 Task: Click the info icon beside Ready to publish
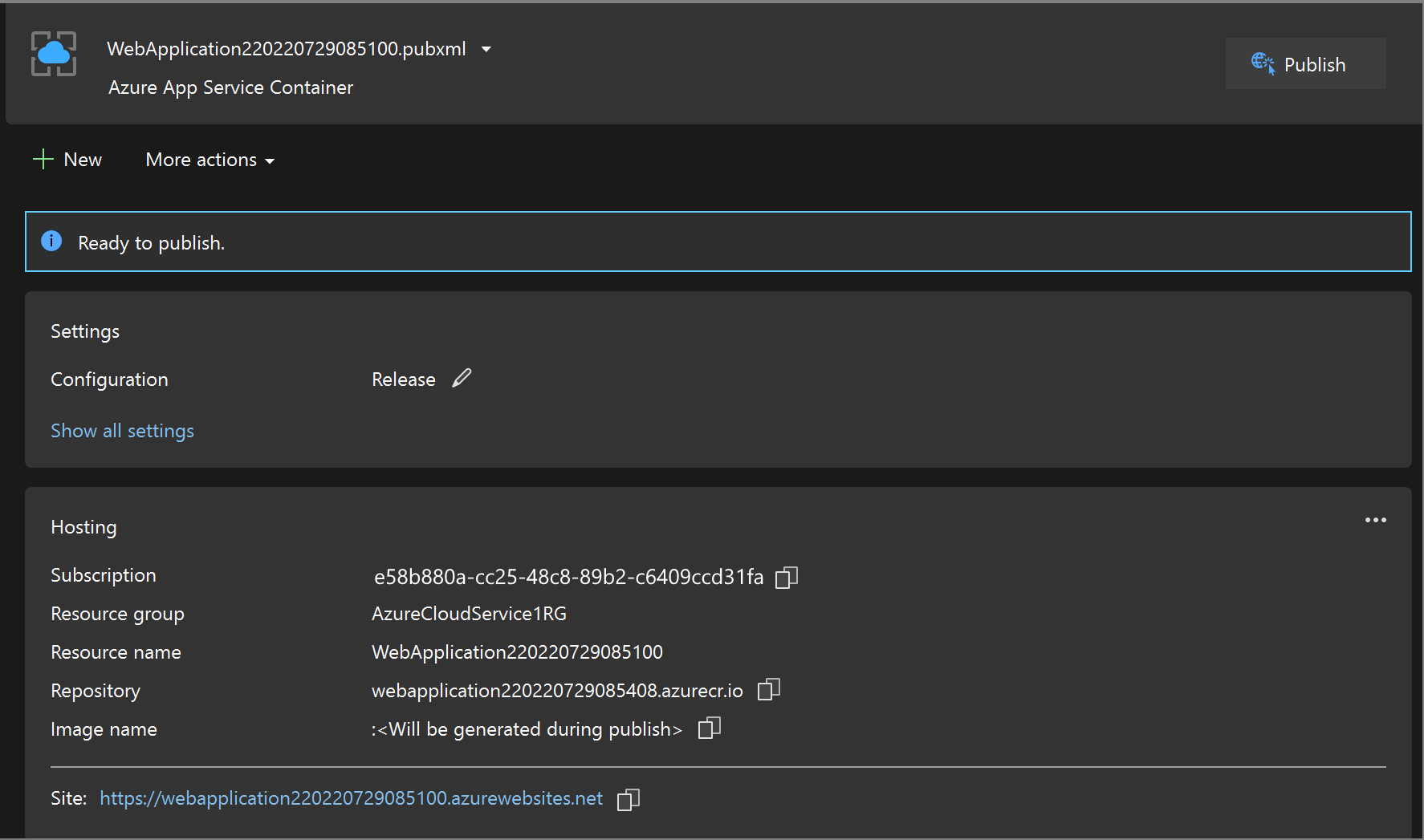pos(51,241)
